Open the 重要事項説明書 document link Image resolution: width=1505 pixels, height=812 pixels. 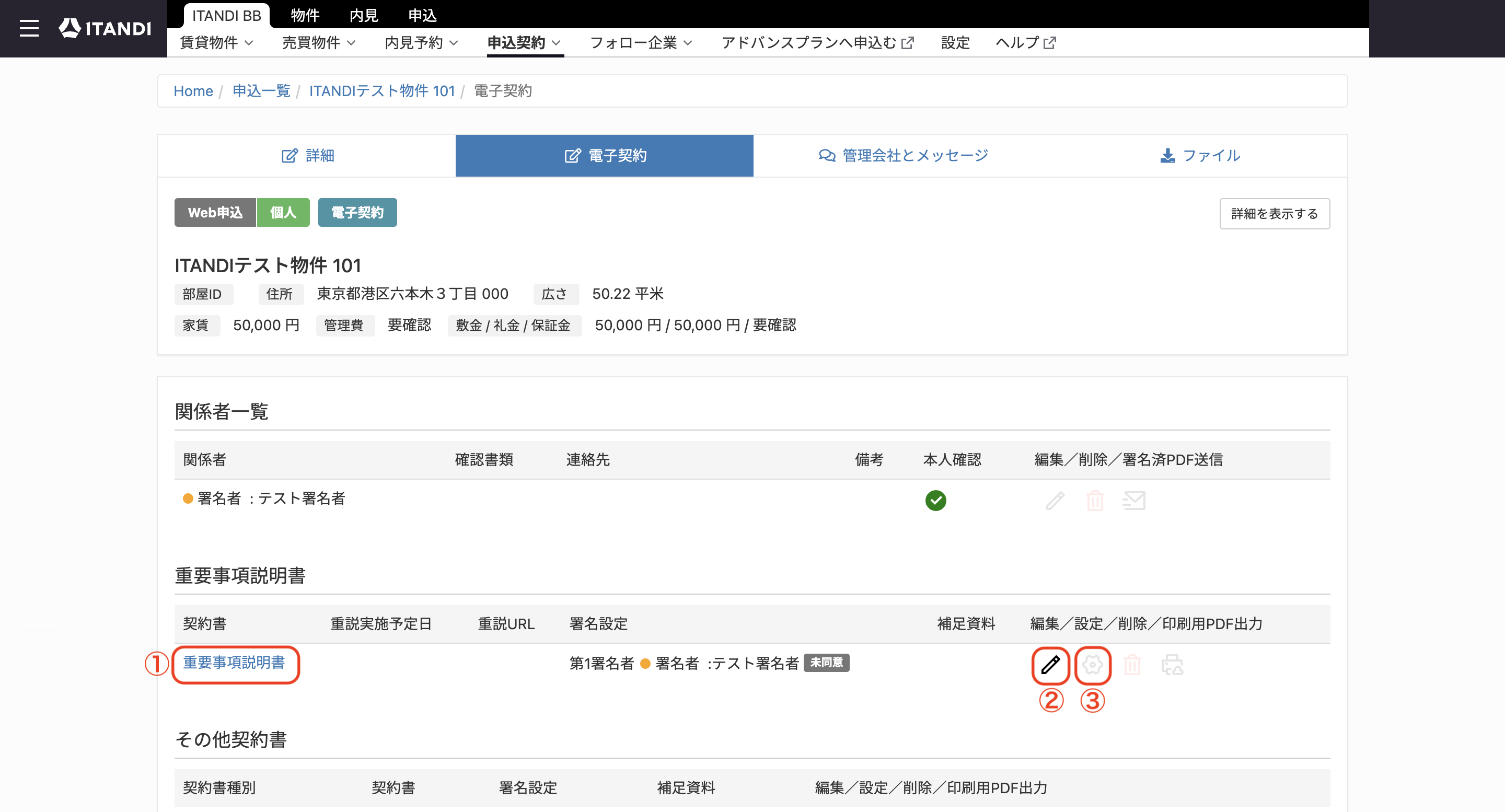[x=234, y=663]
